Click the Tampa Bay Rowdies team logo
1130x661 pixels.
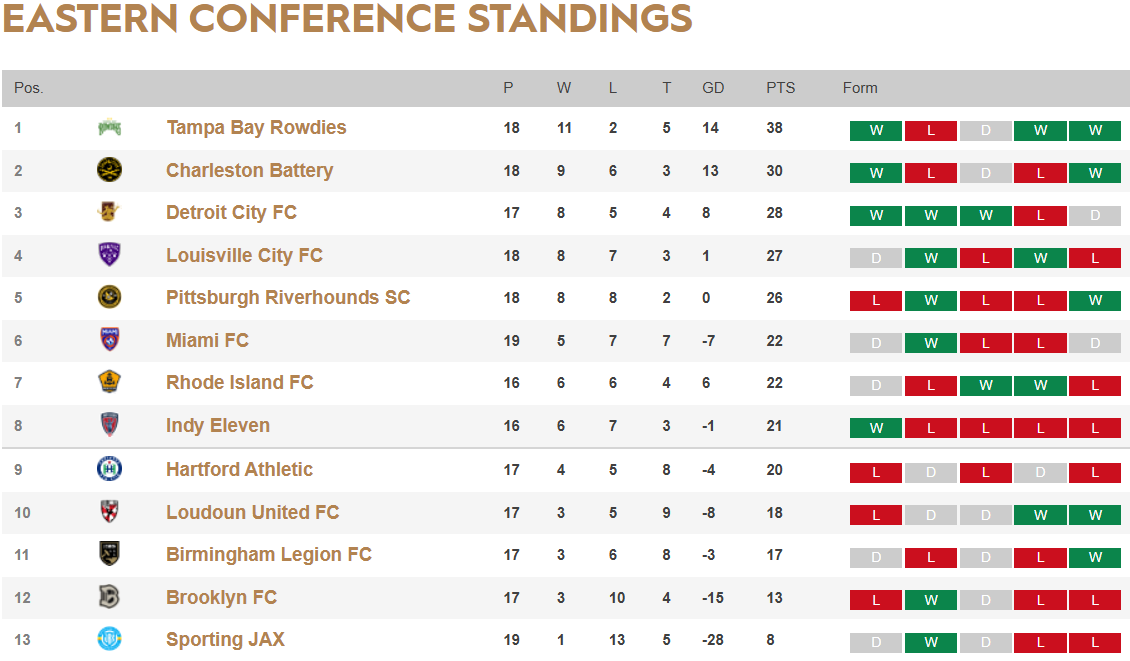pyautogui.click(x=110, y=128)
